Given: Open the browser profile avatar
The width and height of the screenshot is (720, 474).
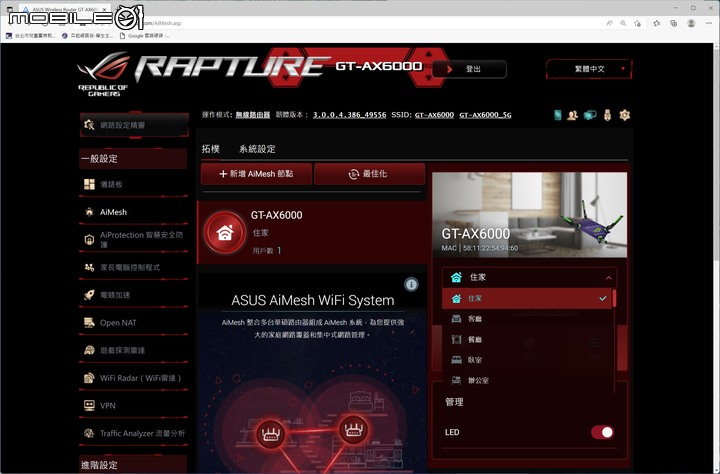Looking at the screenshot, I should coord(691,23).
